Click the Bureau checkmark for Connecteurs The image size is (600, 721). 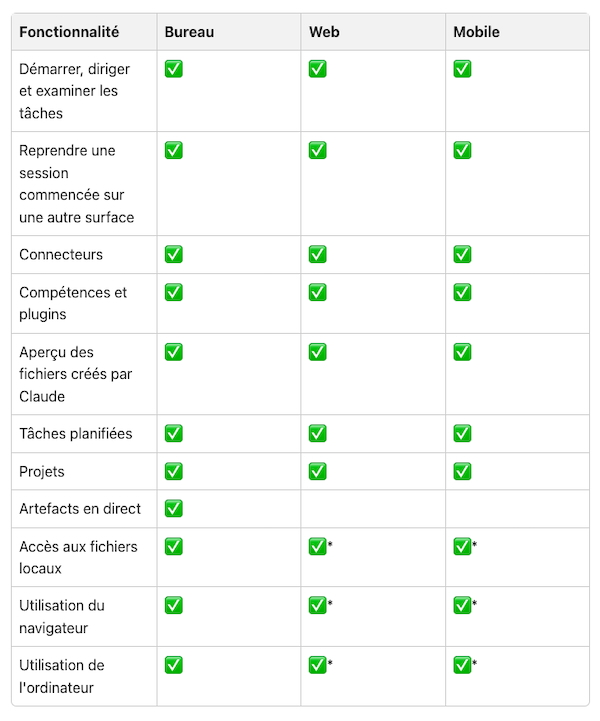coord(173,254)
